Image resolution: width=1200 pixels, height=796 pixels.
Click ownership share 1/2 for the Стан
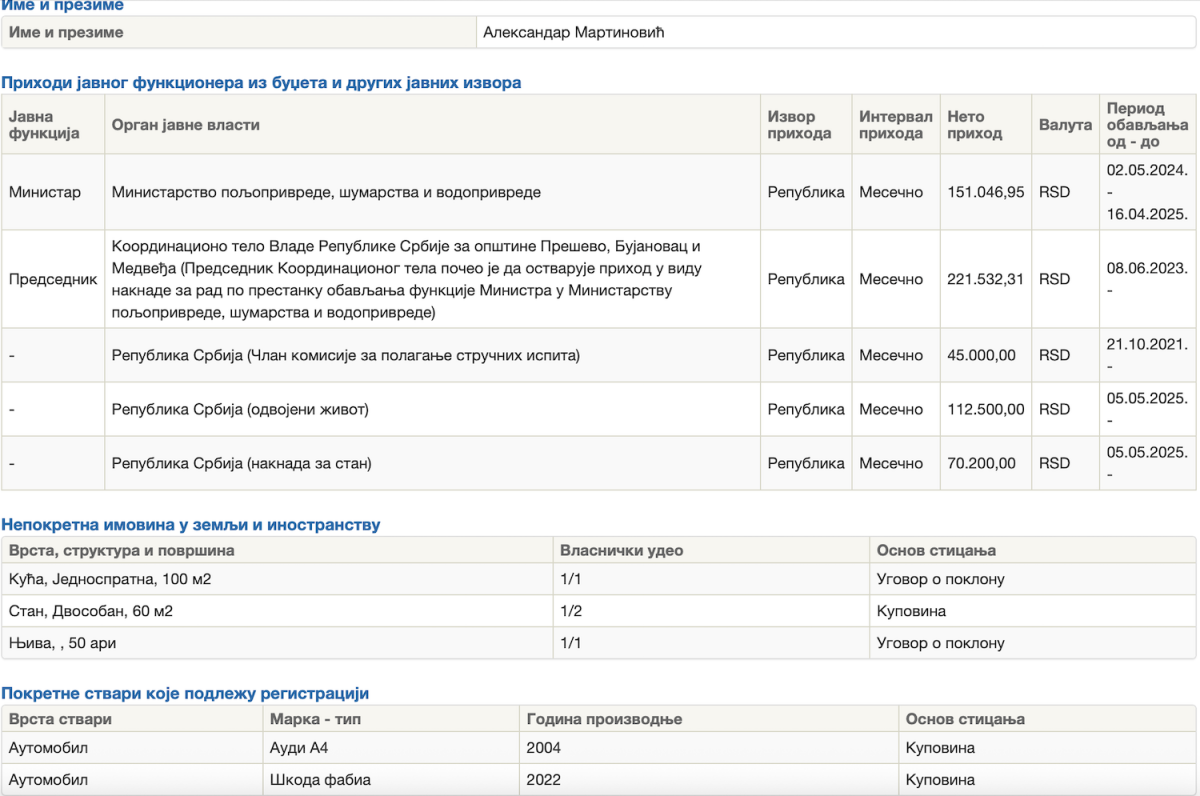[572, 611]
